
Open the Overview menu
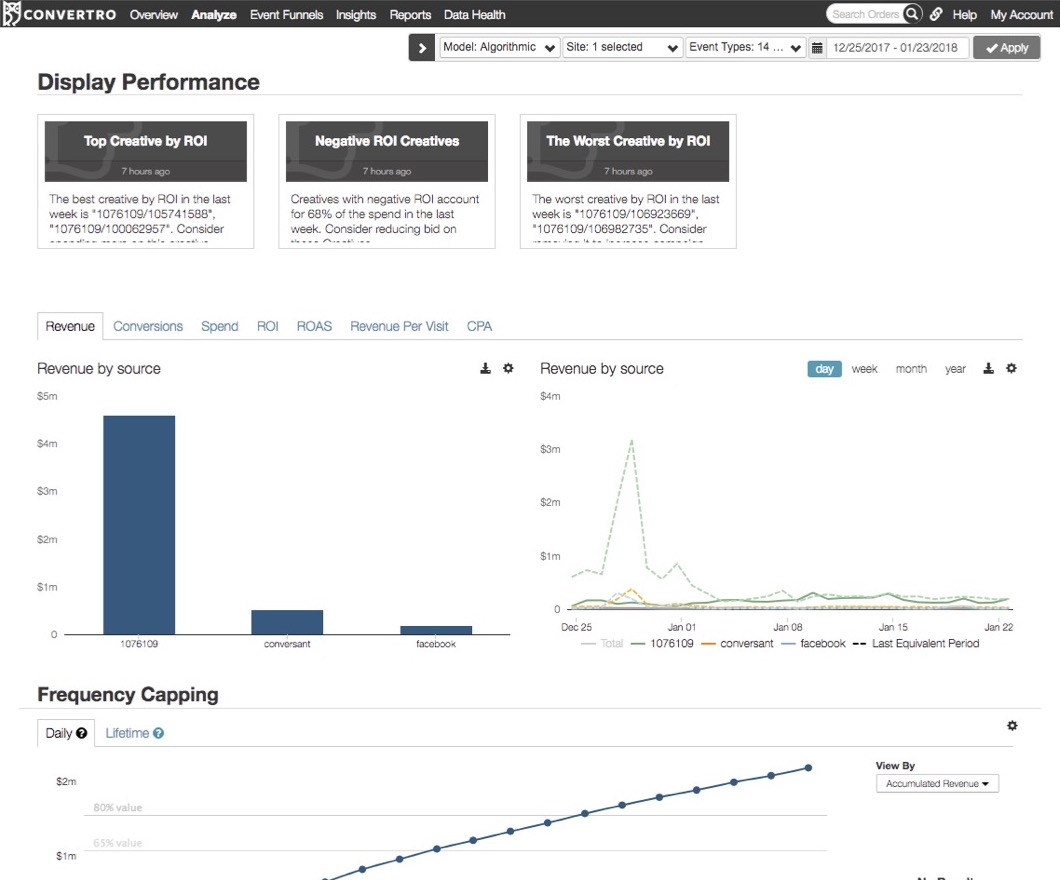point(154,14)
